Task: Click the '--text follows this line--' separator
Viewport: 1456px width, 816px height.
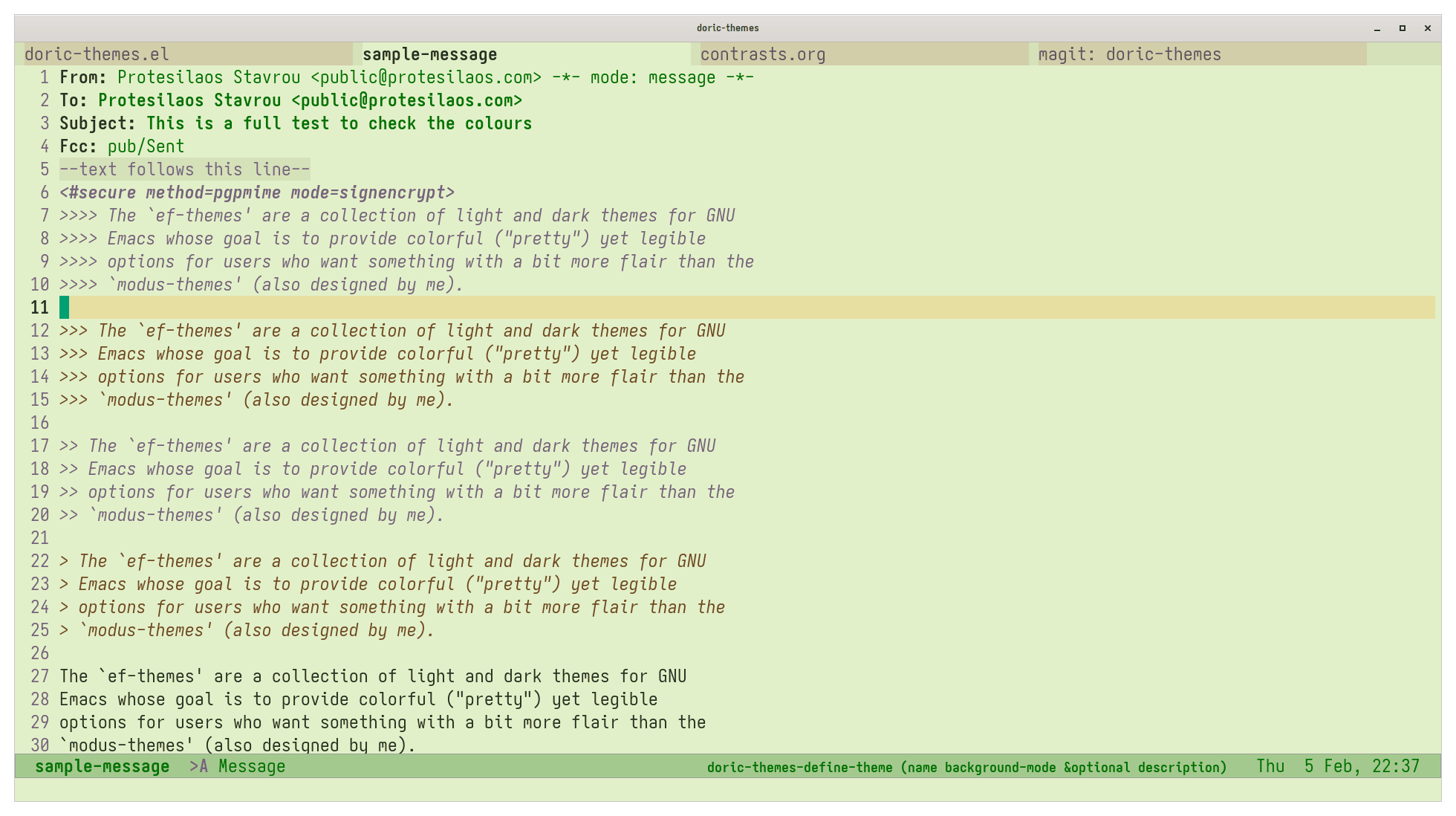Action: (184, 169)
